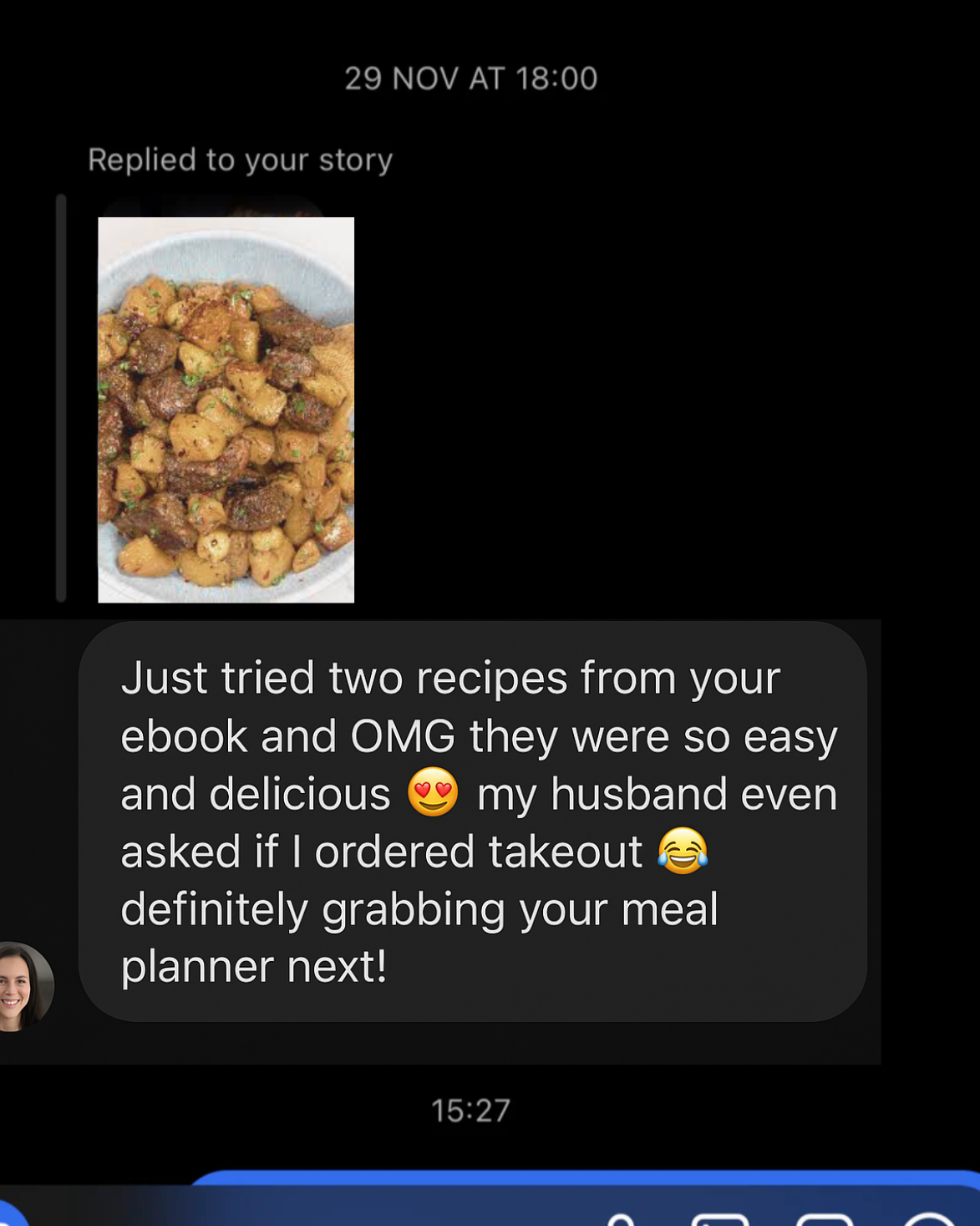Screen dimensions: 980x1226
Task: Click the vertical reply bar beside thumbnail
Action: [x=61, y=398]
